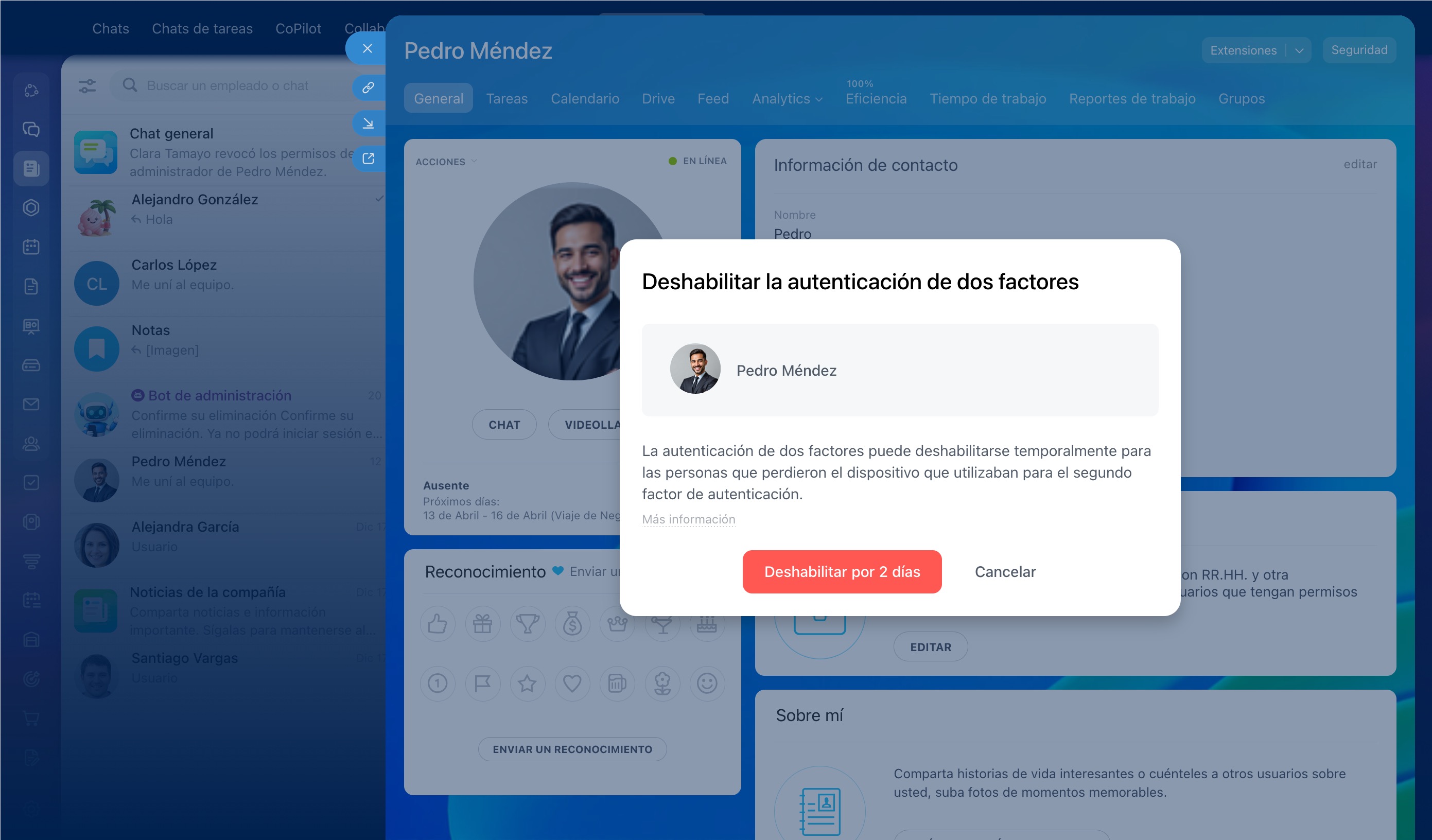Screen dimensions: 1432x840
Task: Click Cancelar in the dialog
Action: [1005, 572]
